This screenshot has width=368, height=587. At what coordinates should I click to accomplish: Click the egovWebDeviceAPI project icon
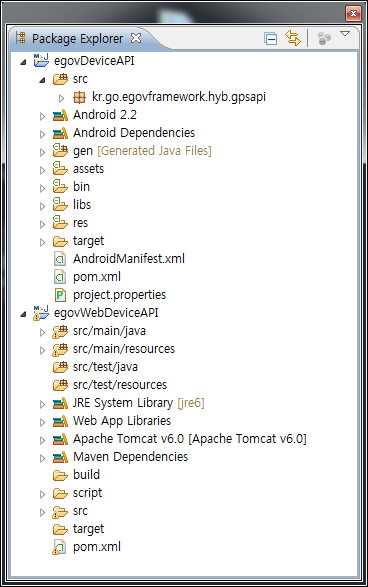pos(41,313)
